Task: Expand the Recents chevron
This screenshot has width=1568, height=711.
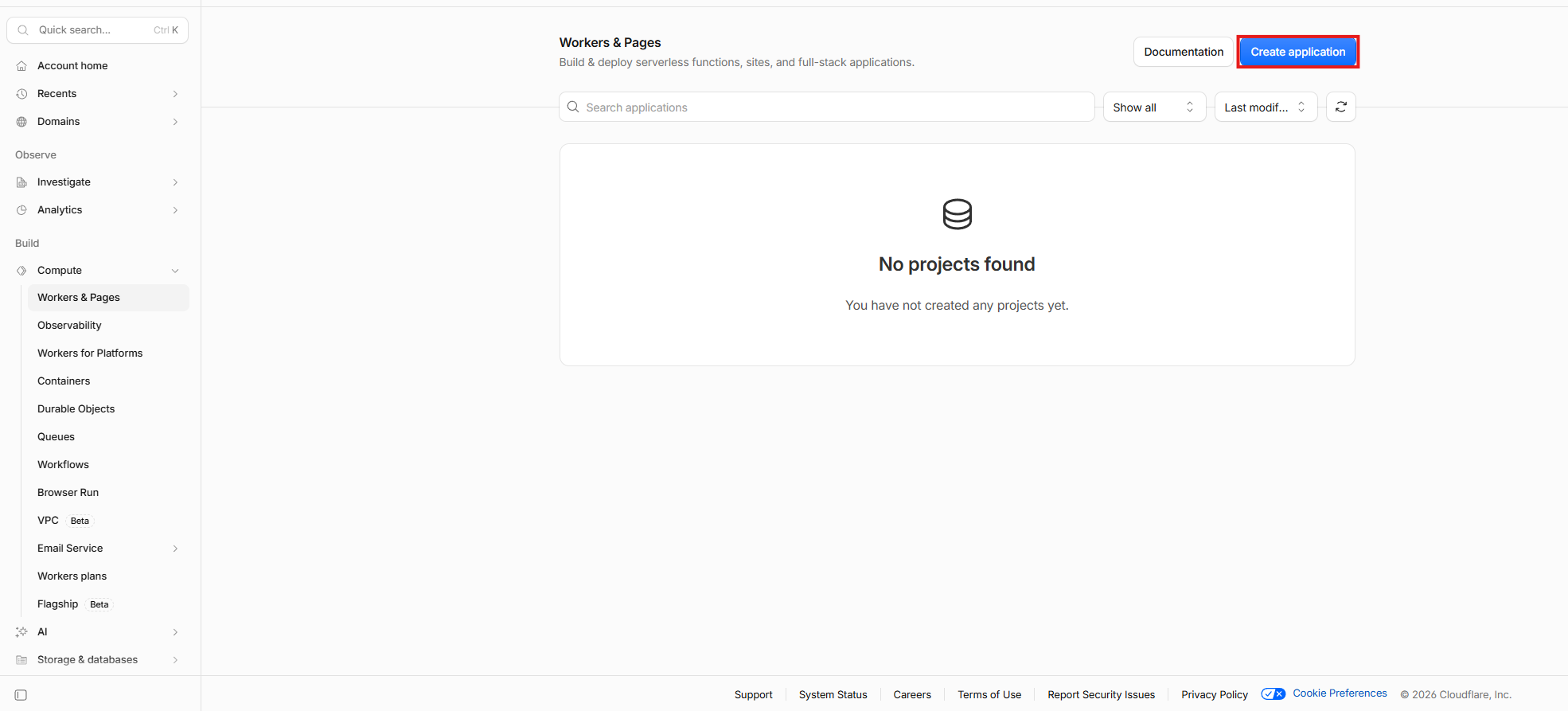Action: coord(175,94)
